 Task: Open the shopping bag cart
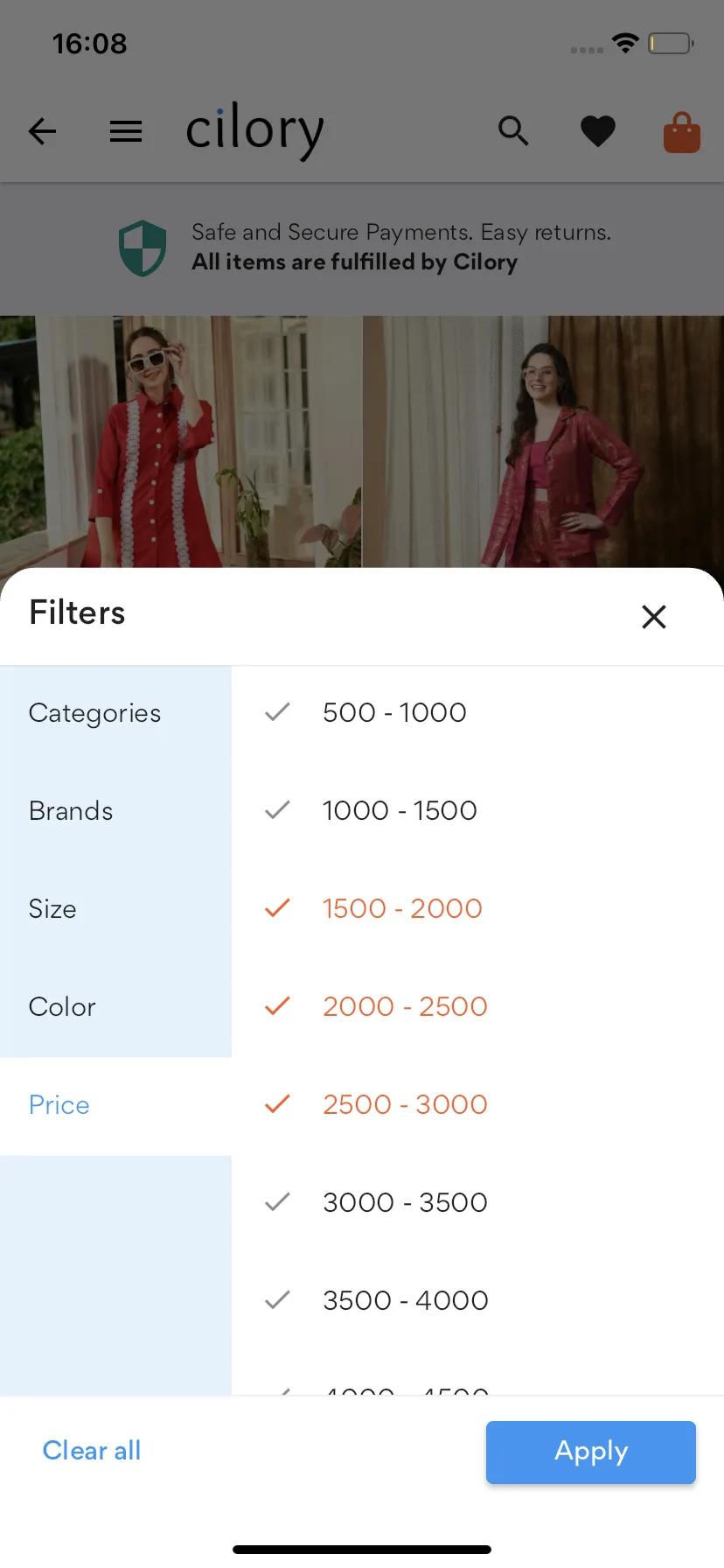(682, 133)
